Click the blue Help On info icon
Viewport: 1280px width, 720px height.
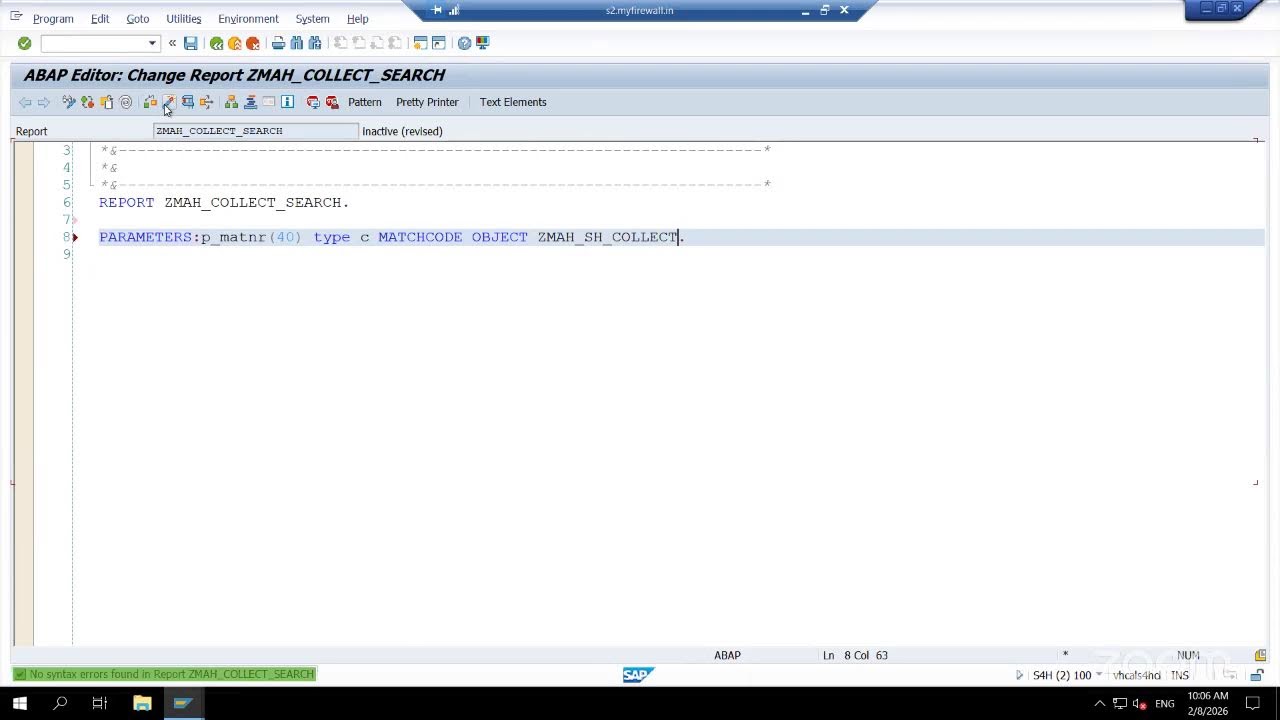[x=288, y=102]
